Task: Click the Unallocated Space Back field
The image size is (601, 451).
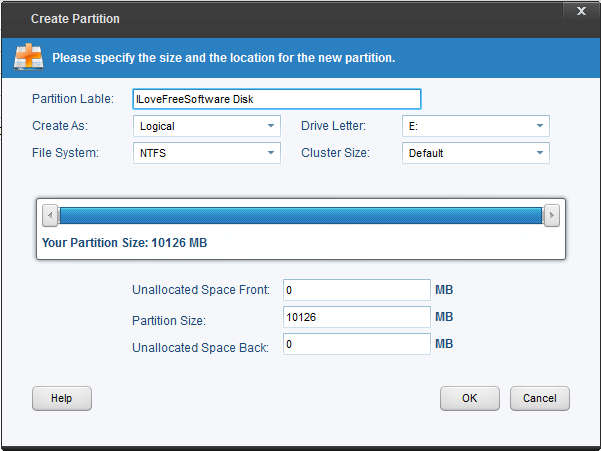Action: point(356,344)
